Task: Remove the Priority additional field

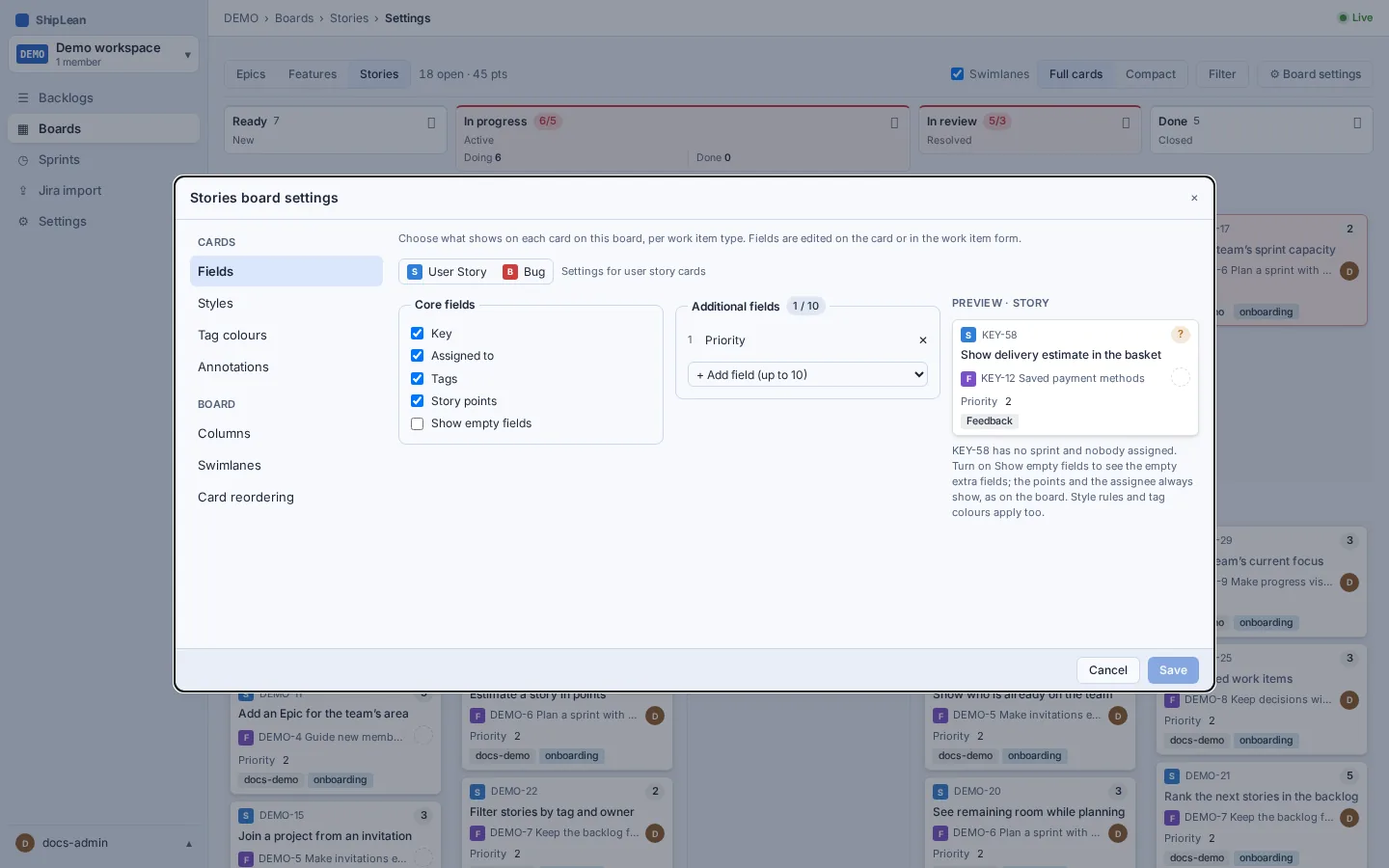Action: pos(923,340)
